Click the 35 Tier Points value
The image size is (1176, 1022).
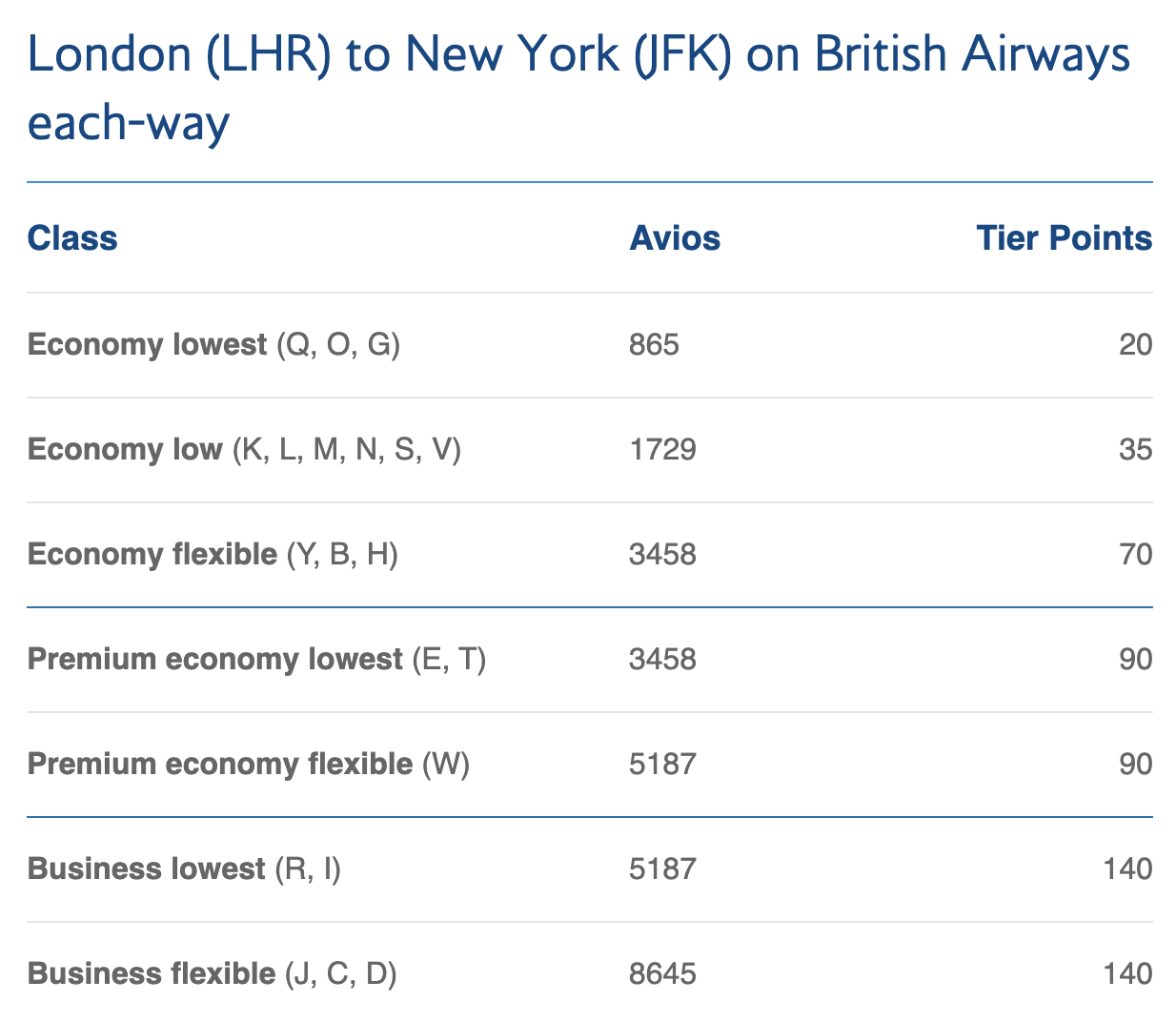(1135, 449)
